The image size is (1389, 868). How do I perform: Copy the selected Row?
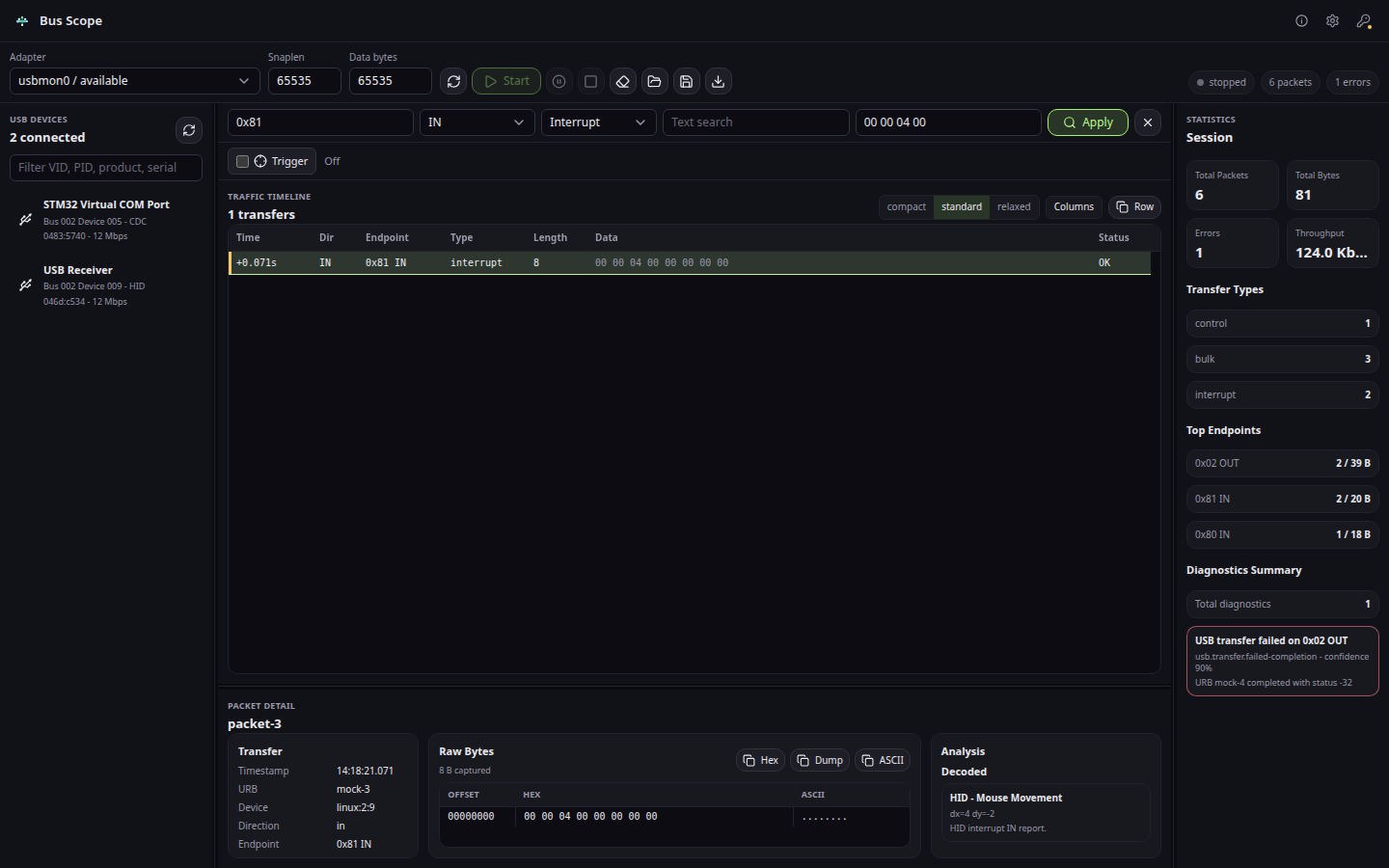click(x=1134, y=206)
